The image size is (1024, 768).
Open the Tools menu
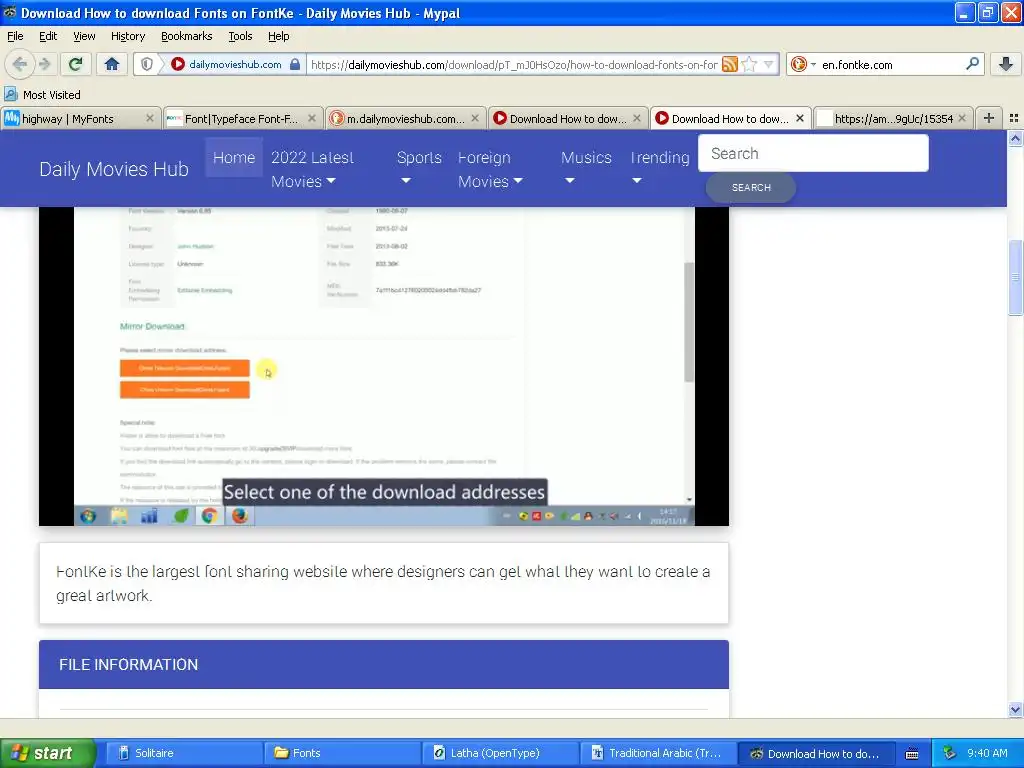point(240,36)
